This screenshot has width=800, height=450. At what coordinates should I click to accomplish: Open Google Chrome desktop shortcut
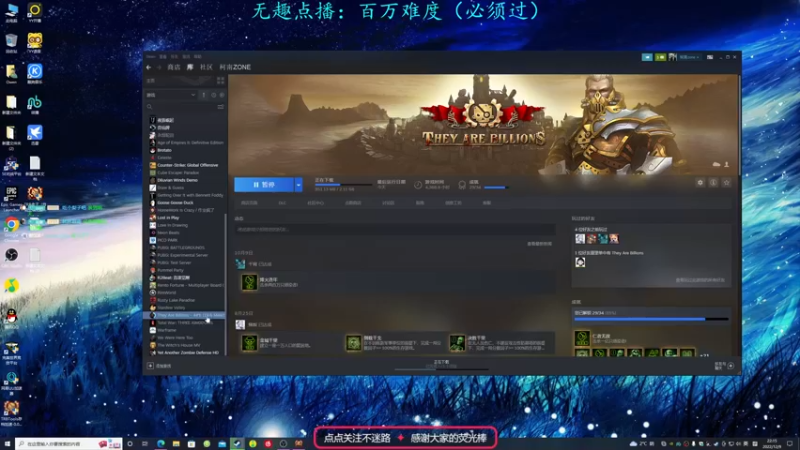[11, 227]
